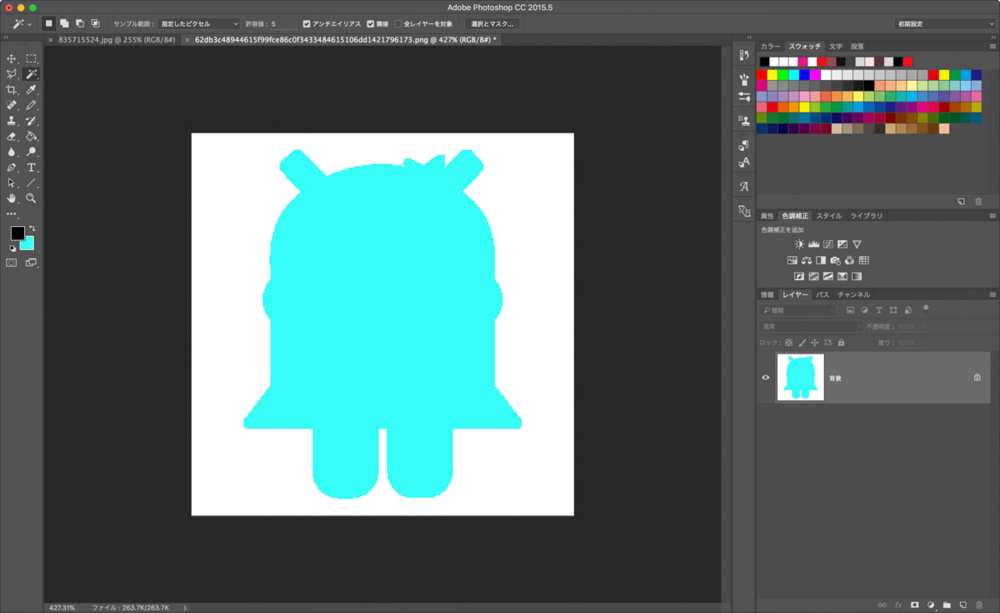Choose Subtract from Selection mode
This screenshot has width=1000, height=613.
pyautogui.click(x=80, y=24)
